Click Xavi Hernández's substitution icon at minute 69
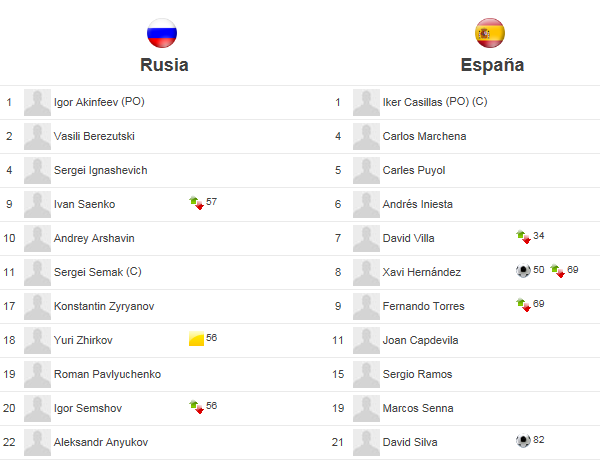 coord(558,271)
